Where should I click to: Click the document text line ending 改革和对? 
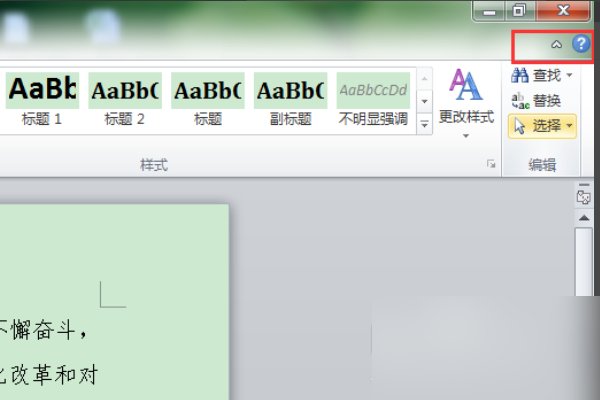[x=49, y=375]
